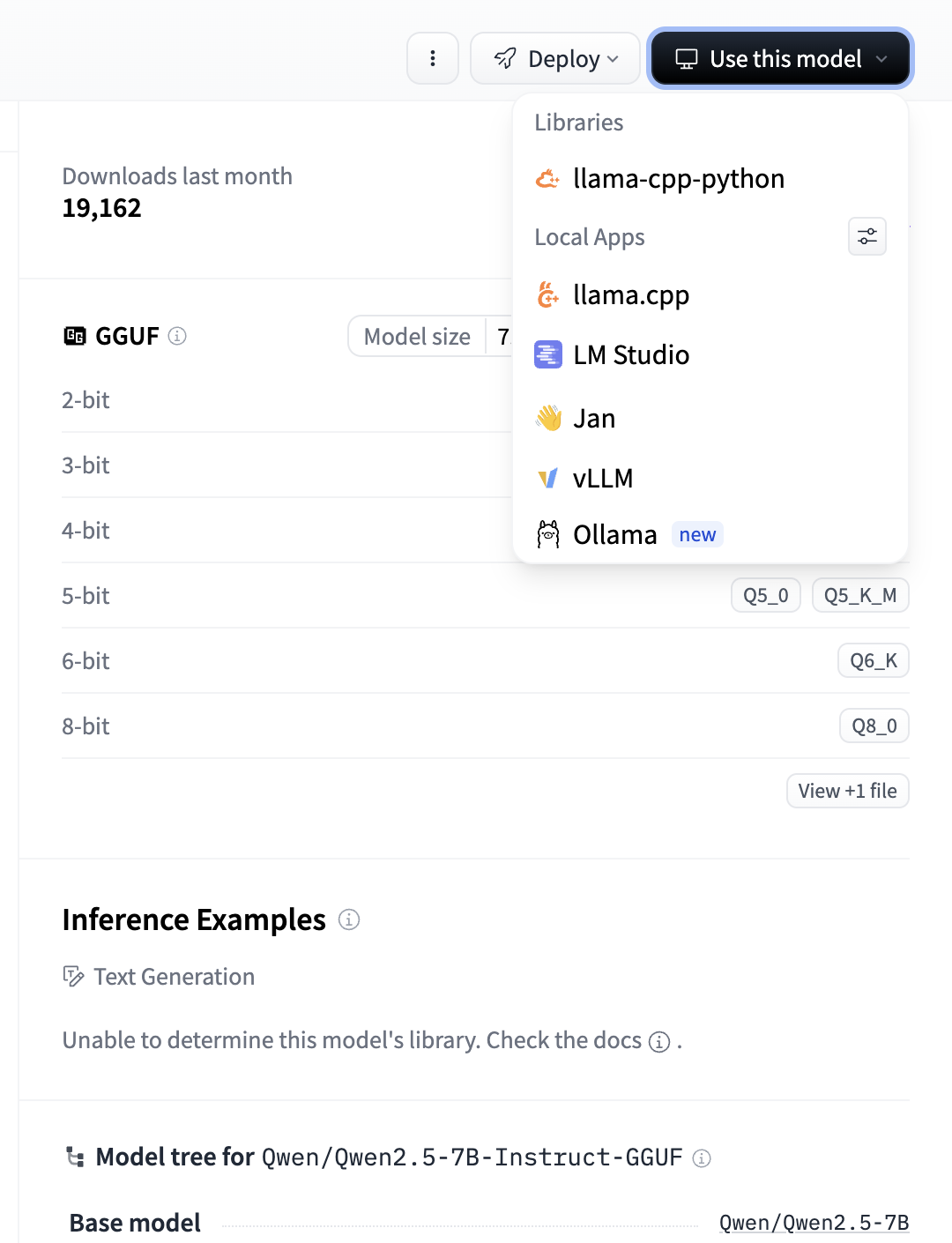The height and width of the screenshot is (1243, 952).
Task: Open the Qwen/Qwen2.5-7B base model link
Action: (x=814, y=1223)
